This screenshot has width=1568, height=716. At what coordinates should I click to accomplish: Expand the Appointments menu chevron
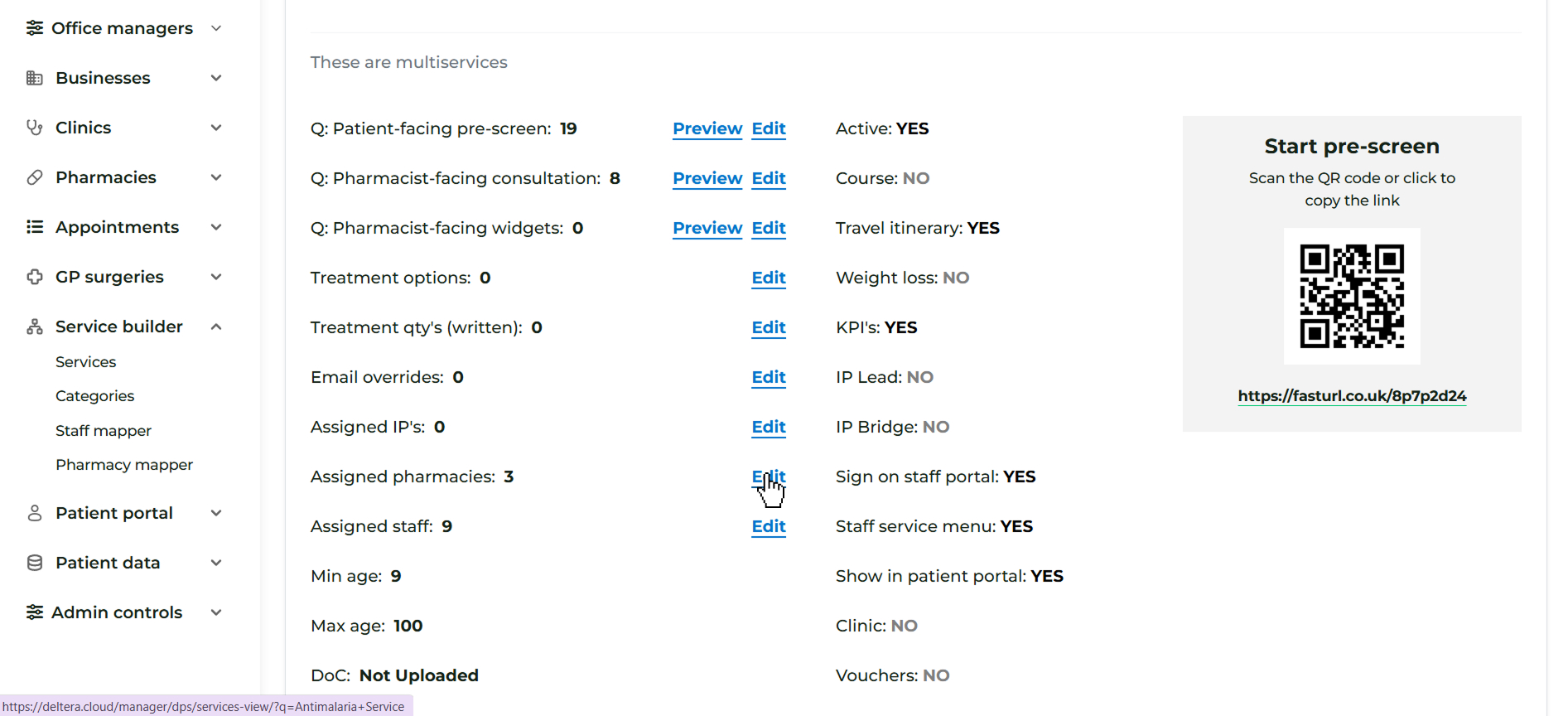click(x=216, y=227)
